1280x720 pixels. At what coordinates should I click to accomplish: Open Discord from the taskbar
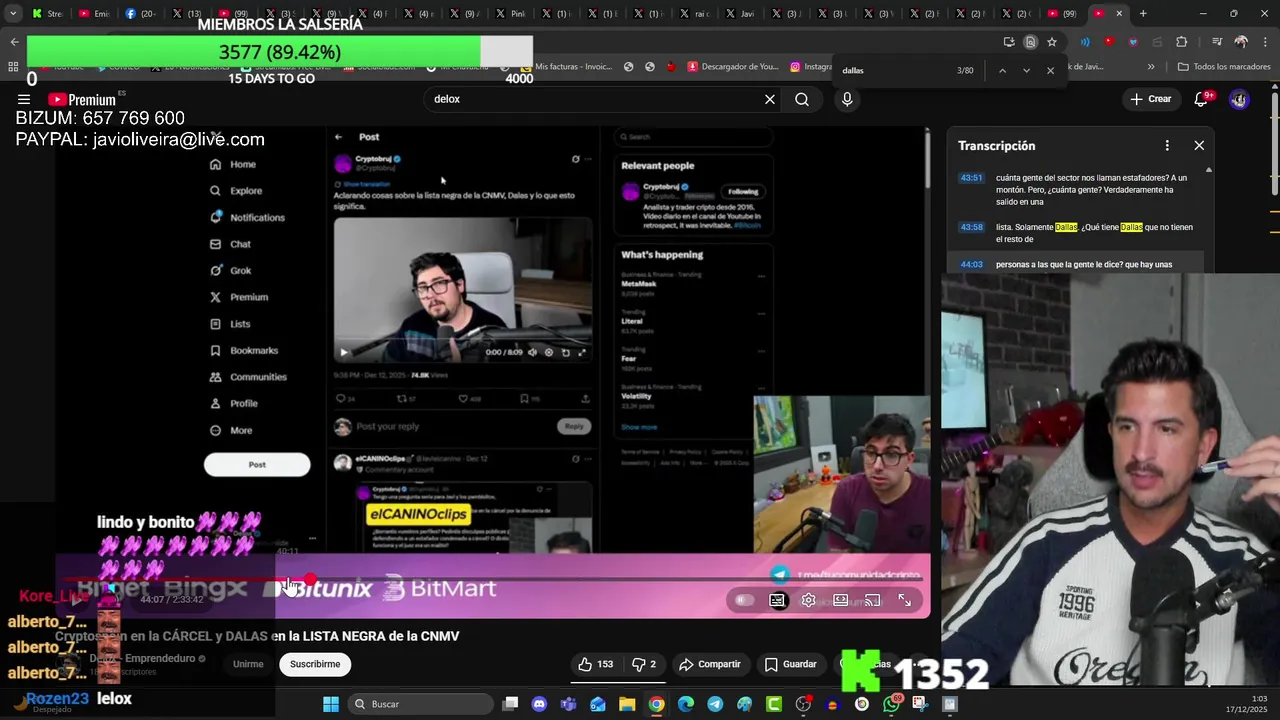pos(540,704)
